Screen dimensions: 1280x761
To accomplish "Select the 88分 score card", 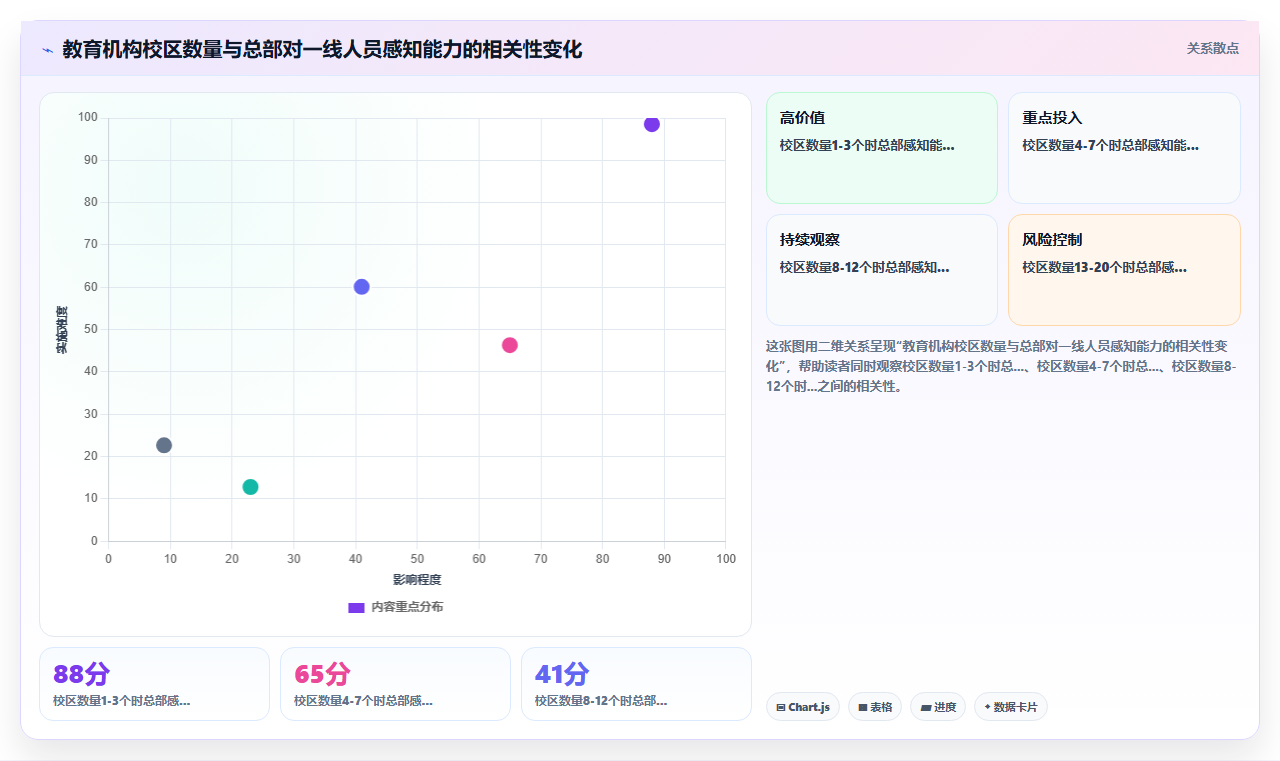I will pyautogui.click(x=154, y=684).
